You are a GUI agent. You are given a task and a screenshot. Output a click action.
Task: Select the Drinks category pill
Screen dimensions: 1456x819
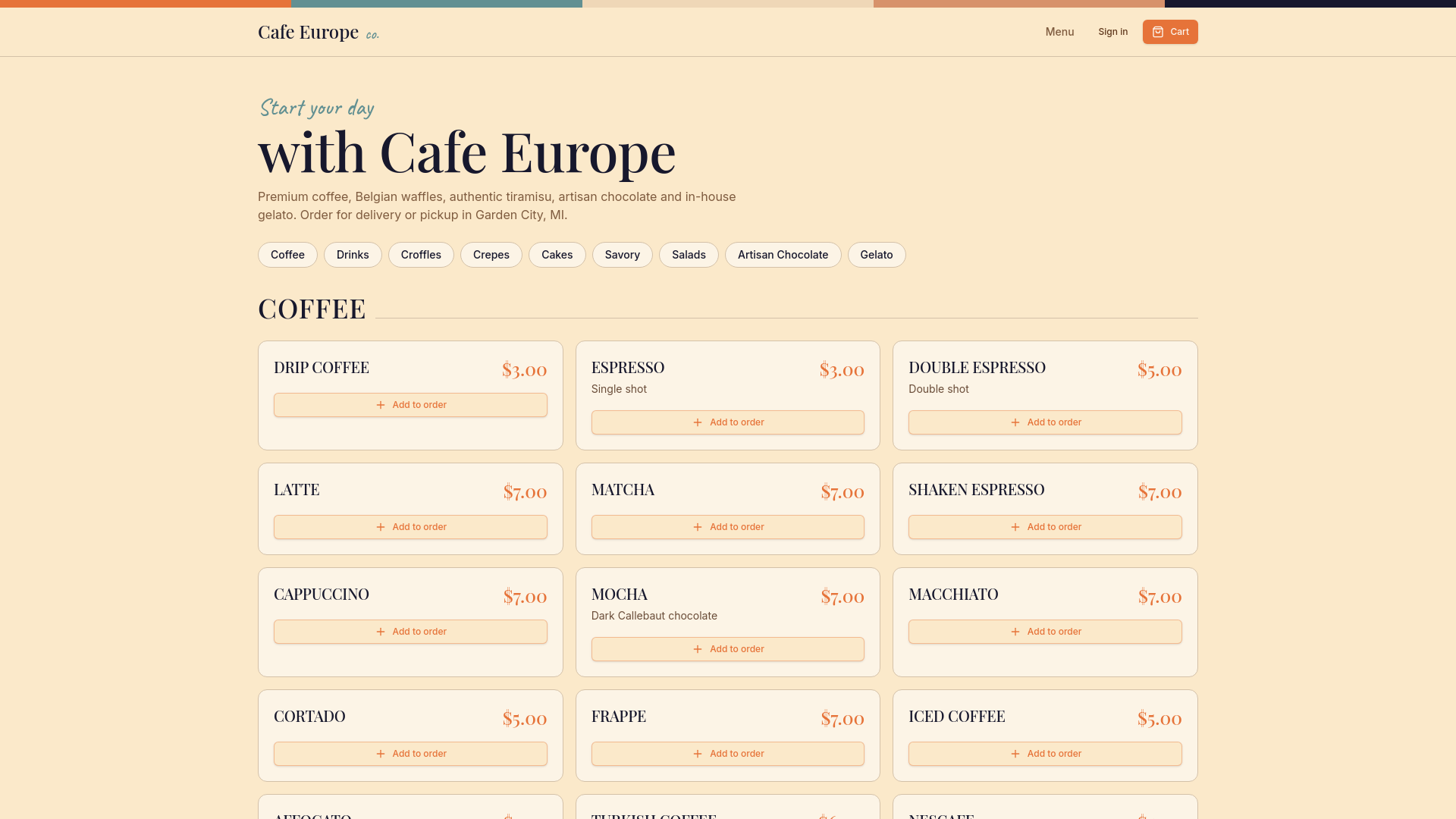tap(353, 255)
